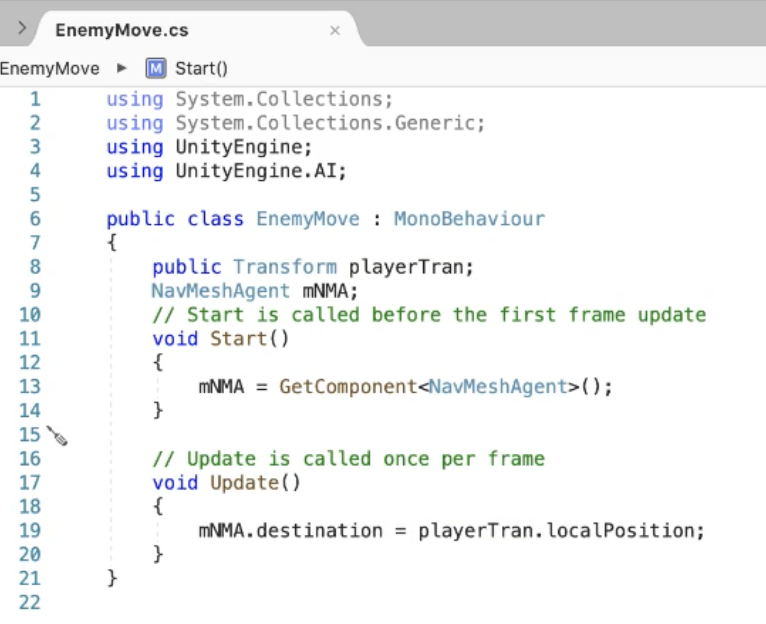Click UnityEngine.AI in the using statement
The height and width of the screenshot is (624, 766).
click(259, 171)
